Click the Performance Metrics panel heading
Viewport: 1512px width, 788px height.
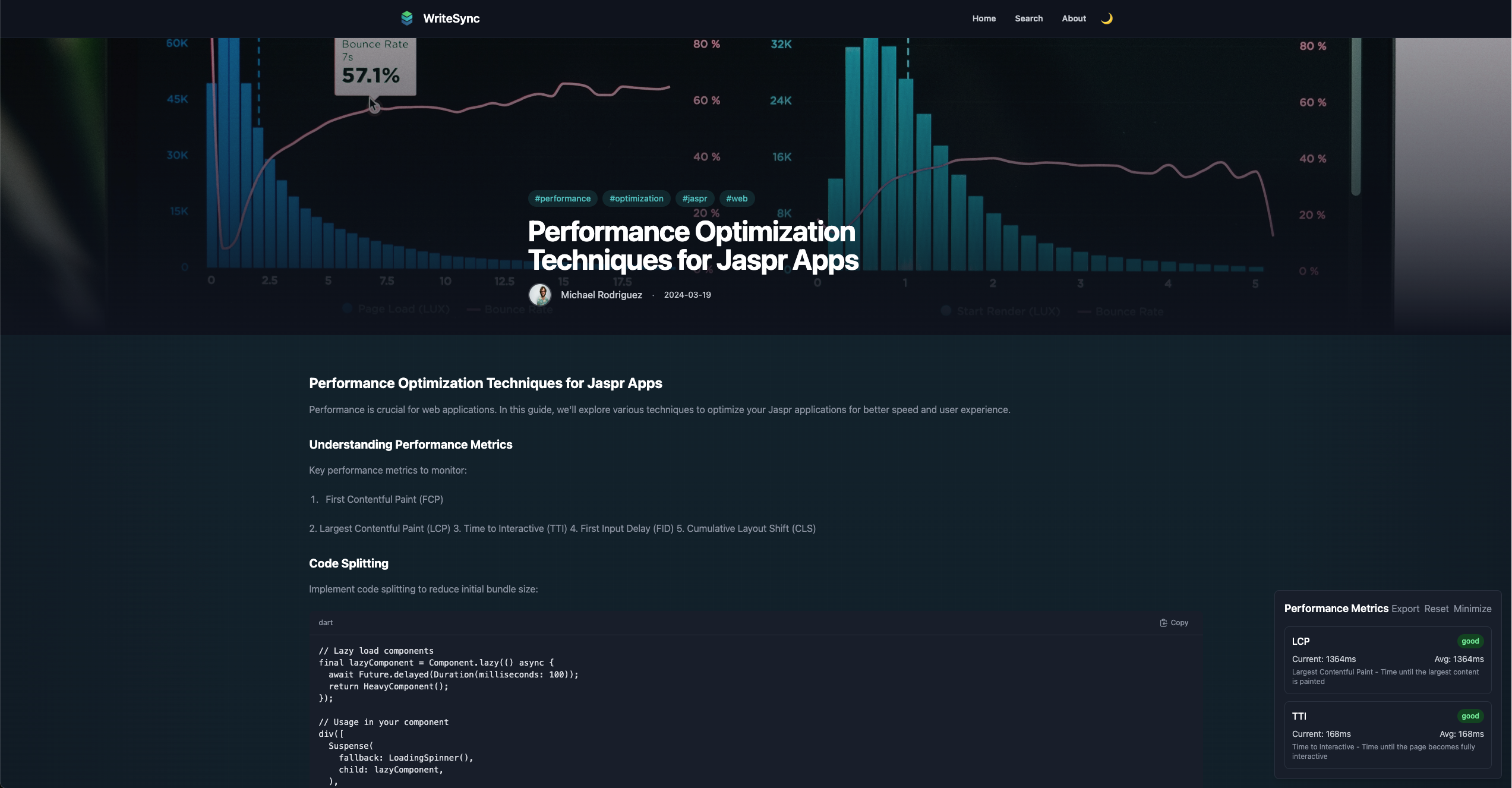(1336, 609)
